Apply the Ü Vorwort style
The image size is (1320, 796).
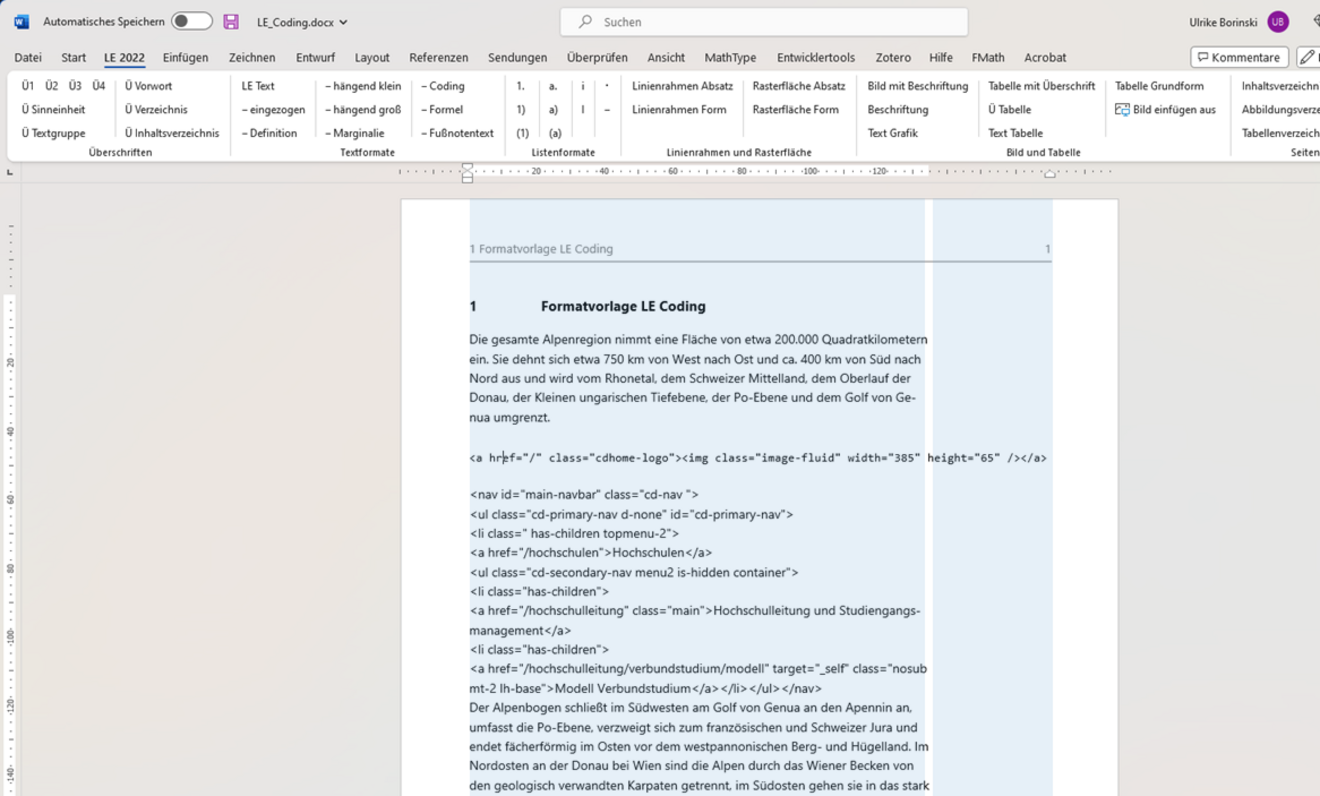[x=148, y=86]
